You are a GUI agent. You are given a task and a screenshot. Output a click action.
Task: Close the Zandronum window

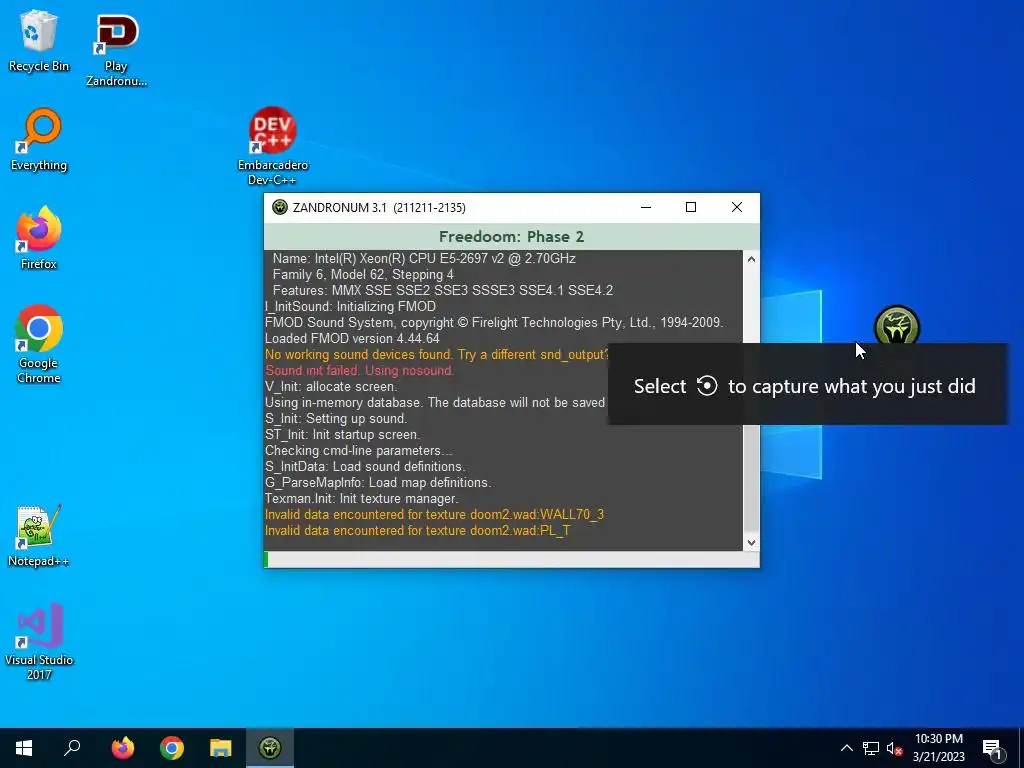(x=737, y=208)
